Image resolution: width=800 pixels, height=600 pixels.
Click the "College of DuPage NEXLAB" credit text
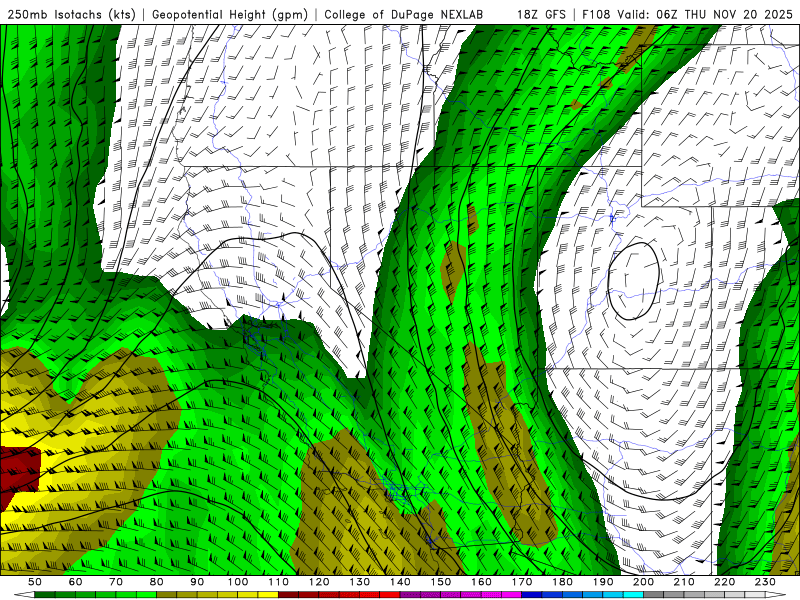403,14
